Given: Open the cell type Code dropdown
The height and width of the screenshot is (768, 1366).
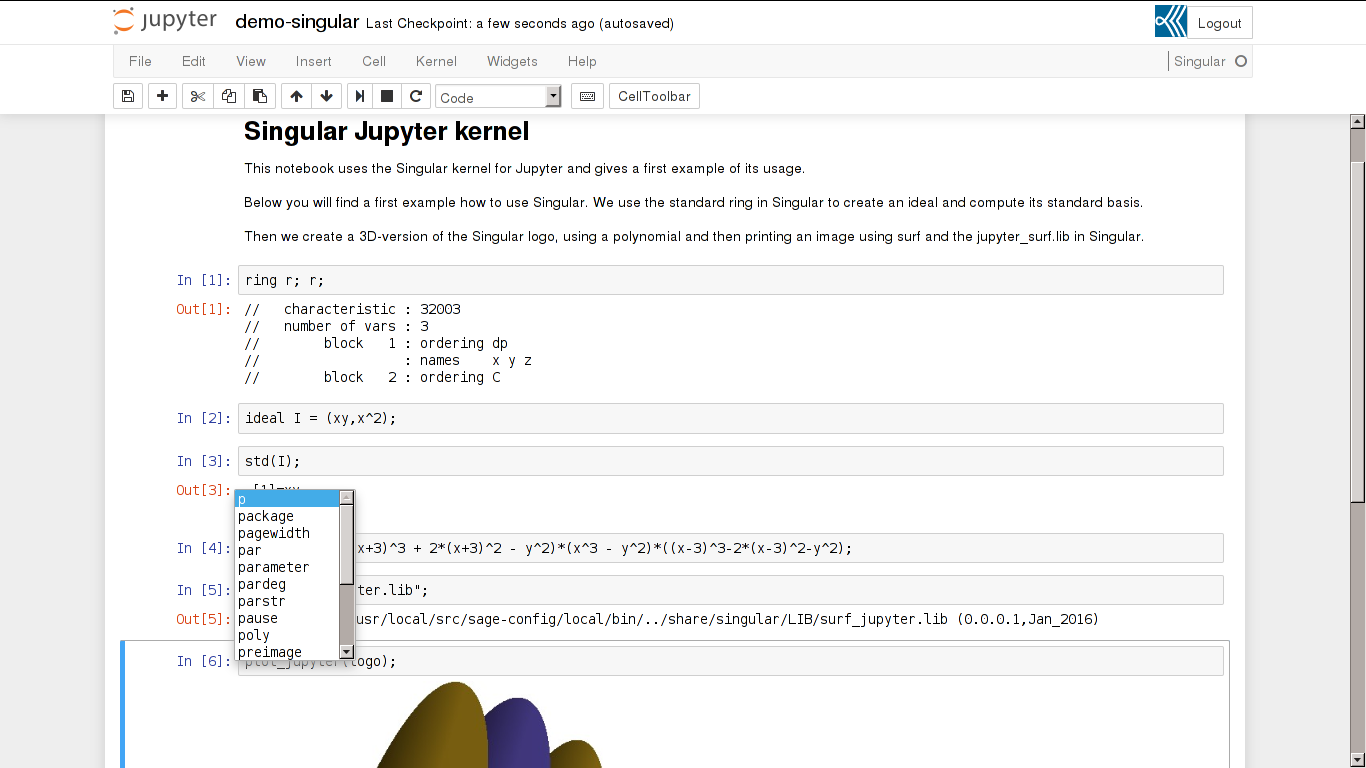Looking at the screenshot, I should tap(498, 97).
